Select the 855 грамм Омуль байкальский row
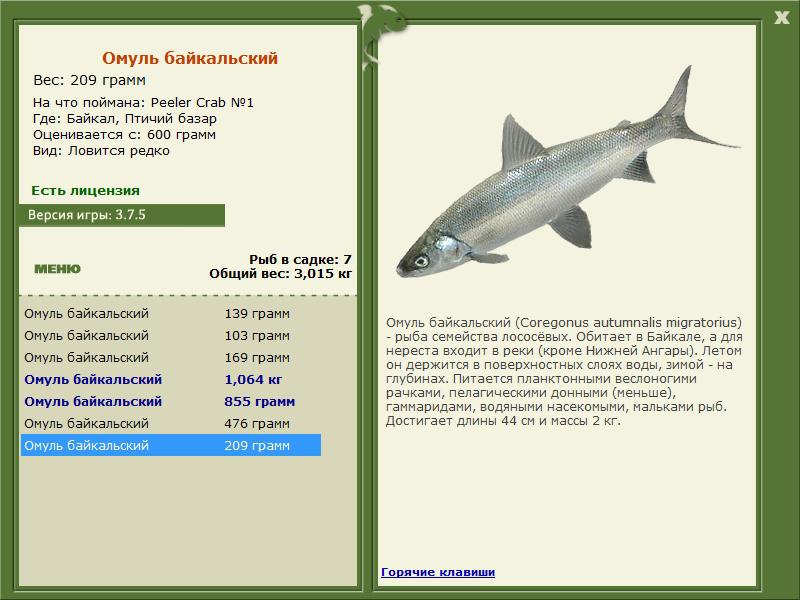Viewport: 800px width, 600px height. [170, 401]
